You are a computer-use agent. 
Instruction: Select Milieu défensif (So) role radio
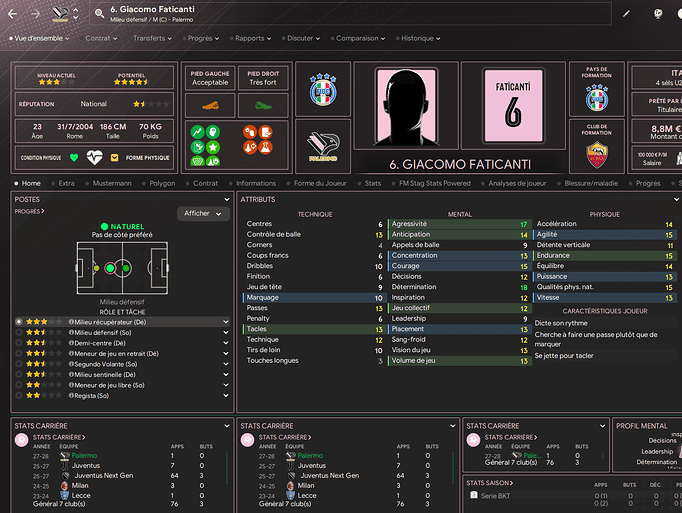[19, 332]
